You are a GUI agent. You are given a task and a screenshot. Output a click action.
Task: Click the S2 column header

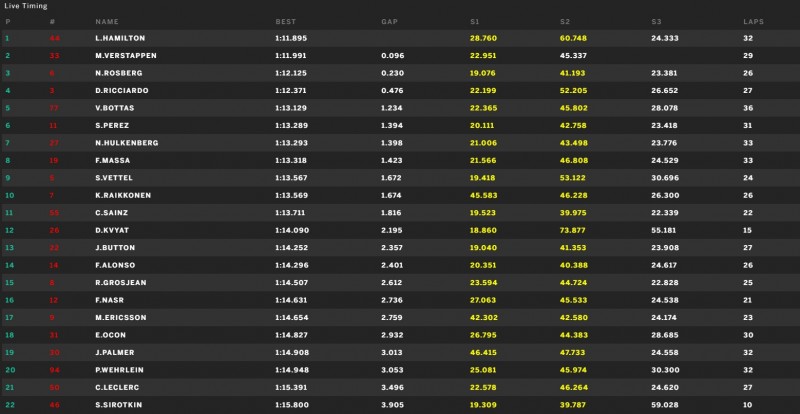pyautogui.click(x=564, y=22)
